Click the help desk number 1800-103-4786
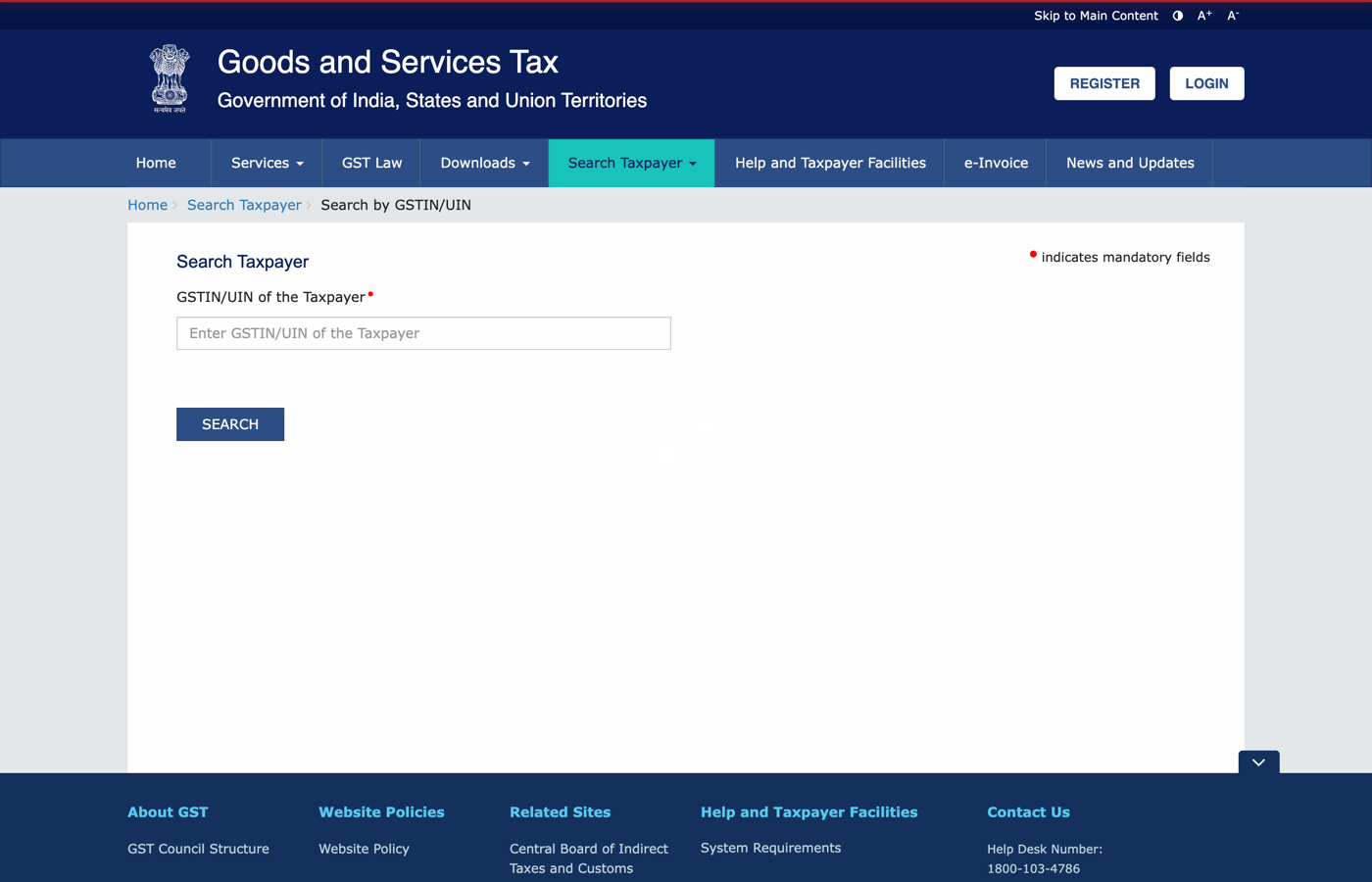This screenshot has width=1372, height=882. tap(1033, 868)
